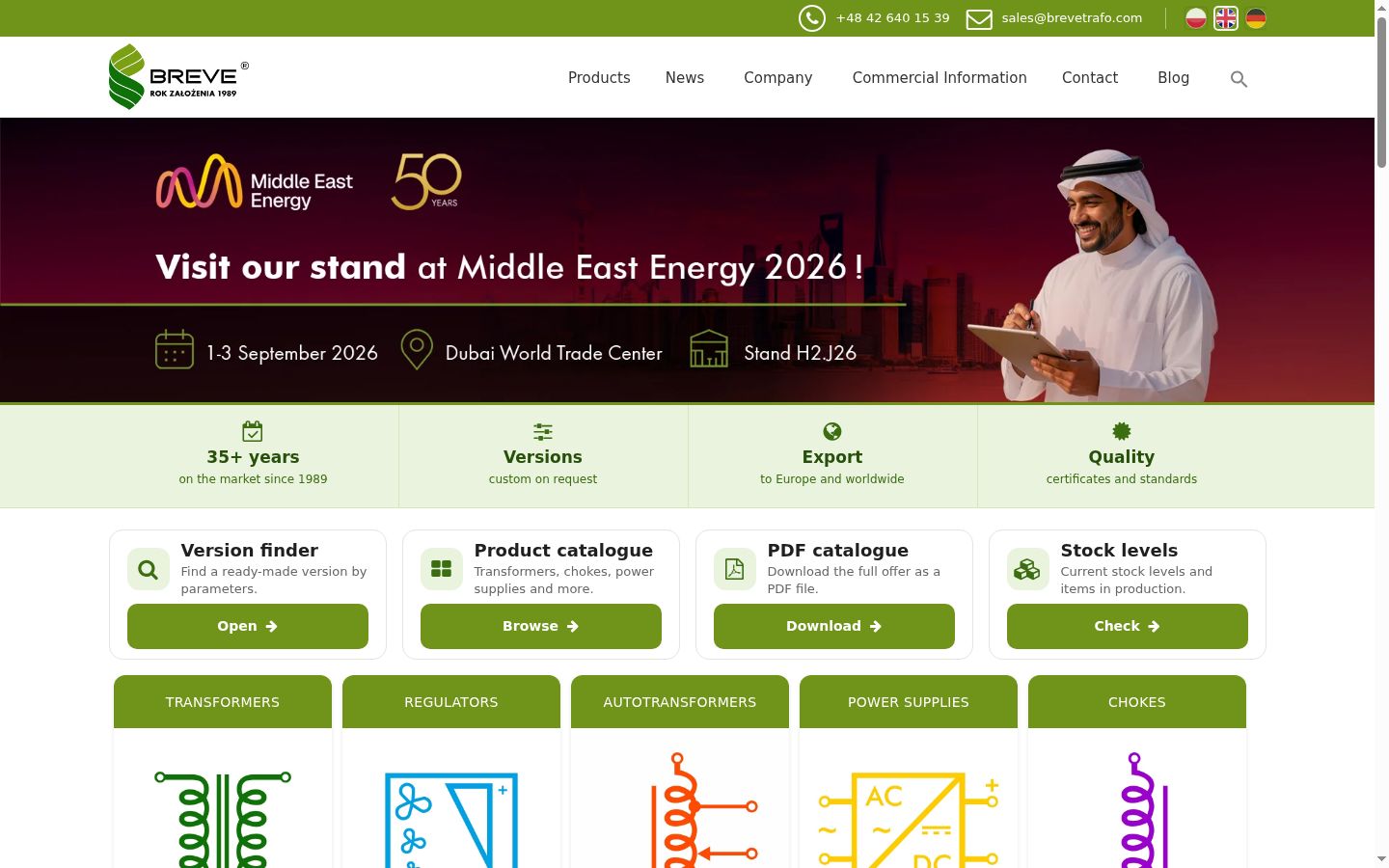Click the Stock levels boxes icon
Screen dimensions: 1389x868
(1028, 569)
